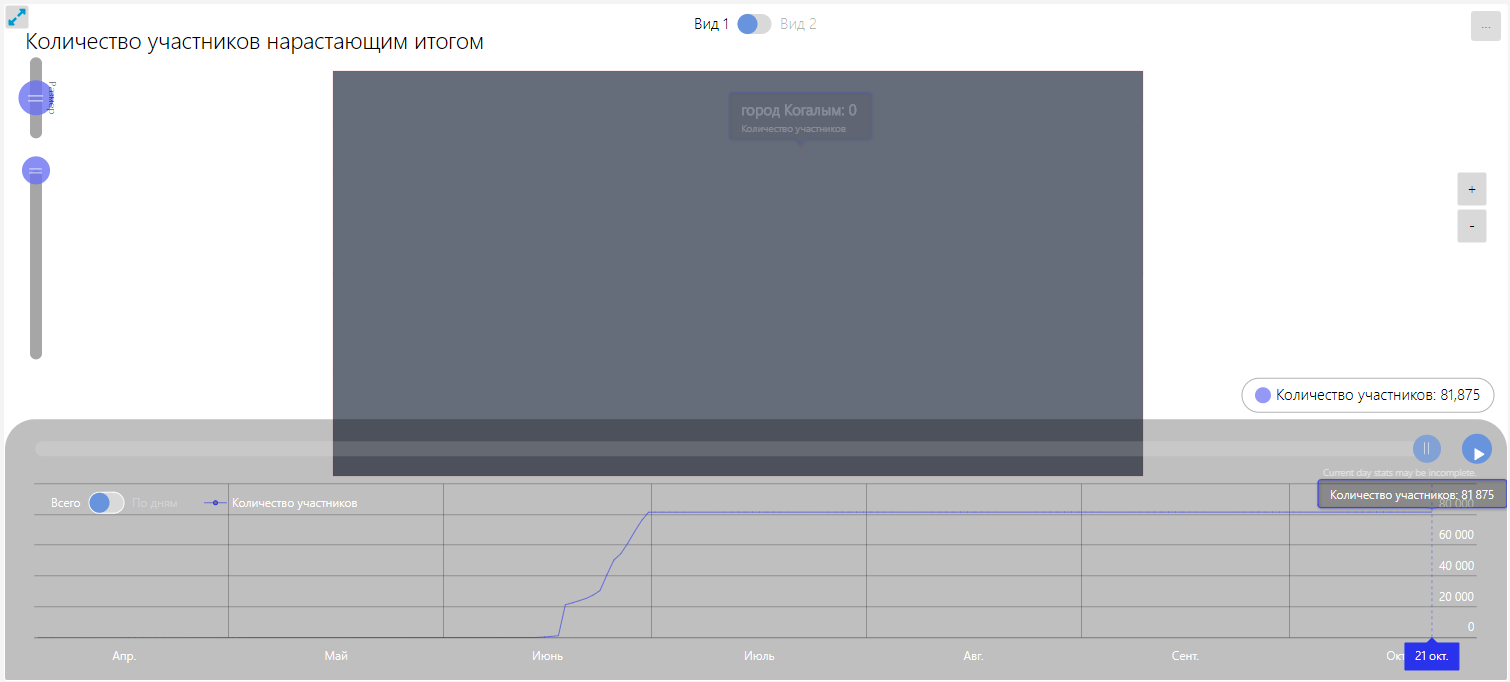Click the 60 000 axis value
The height and width of the screenshot is (682, 1510).
click(x=1456, y=535)
